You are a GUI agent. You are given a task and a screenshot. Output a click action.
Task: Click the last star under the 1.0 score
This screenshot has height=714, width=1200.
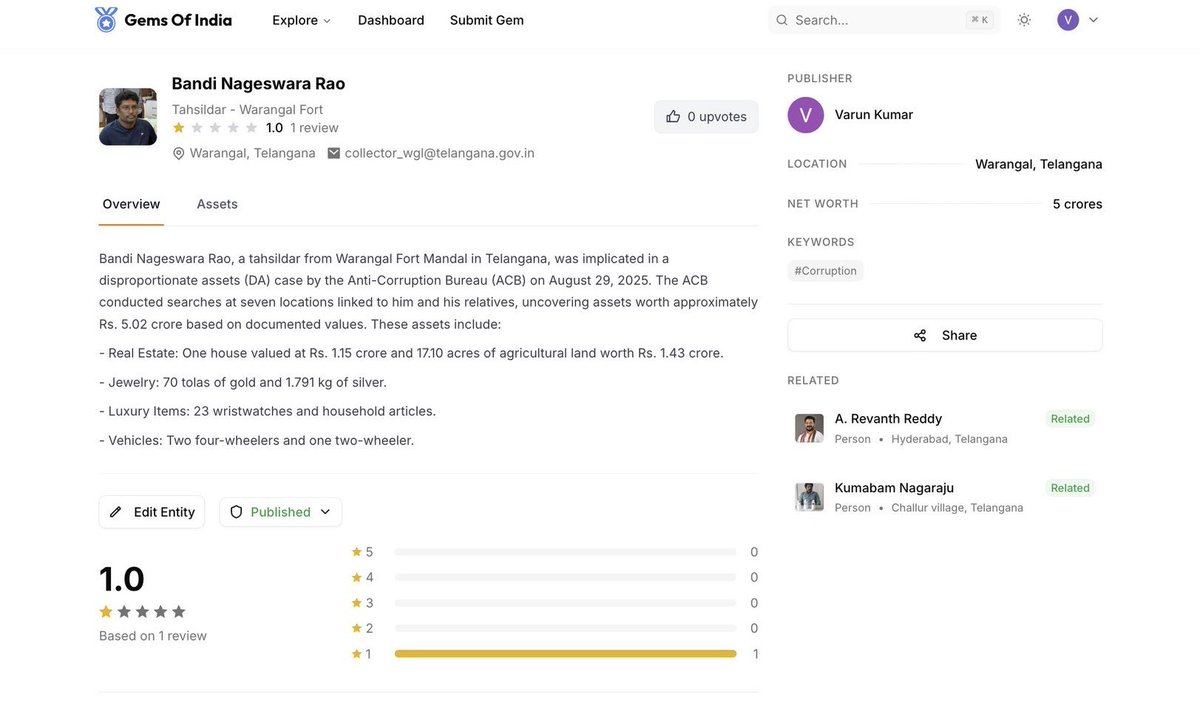pyautogui.click(x=179, y=611)
